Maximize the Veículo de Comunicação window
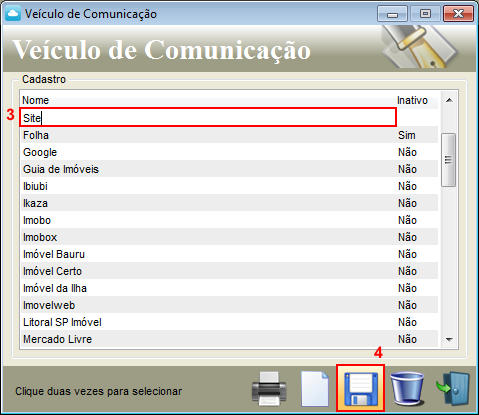The width and height of the screenshot is (479, 415). 425,14
